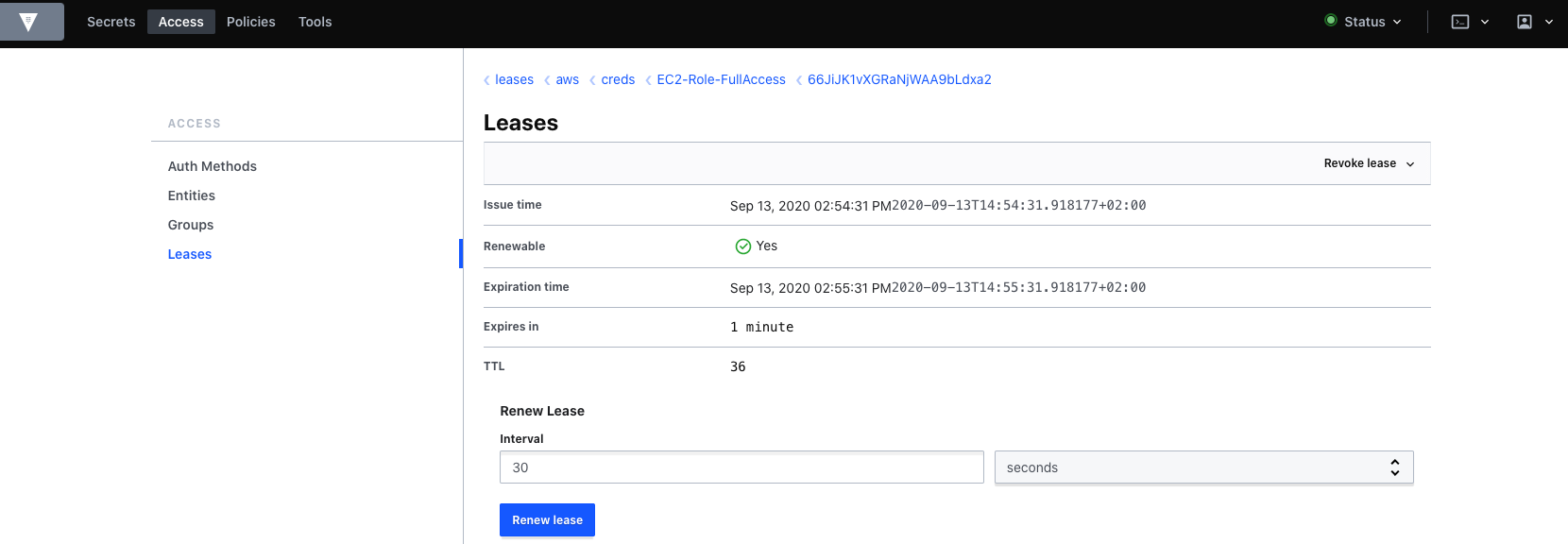
Task: Open the Tools menu item
Action: 315,22
